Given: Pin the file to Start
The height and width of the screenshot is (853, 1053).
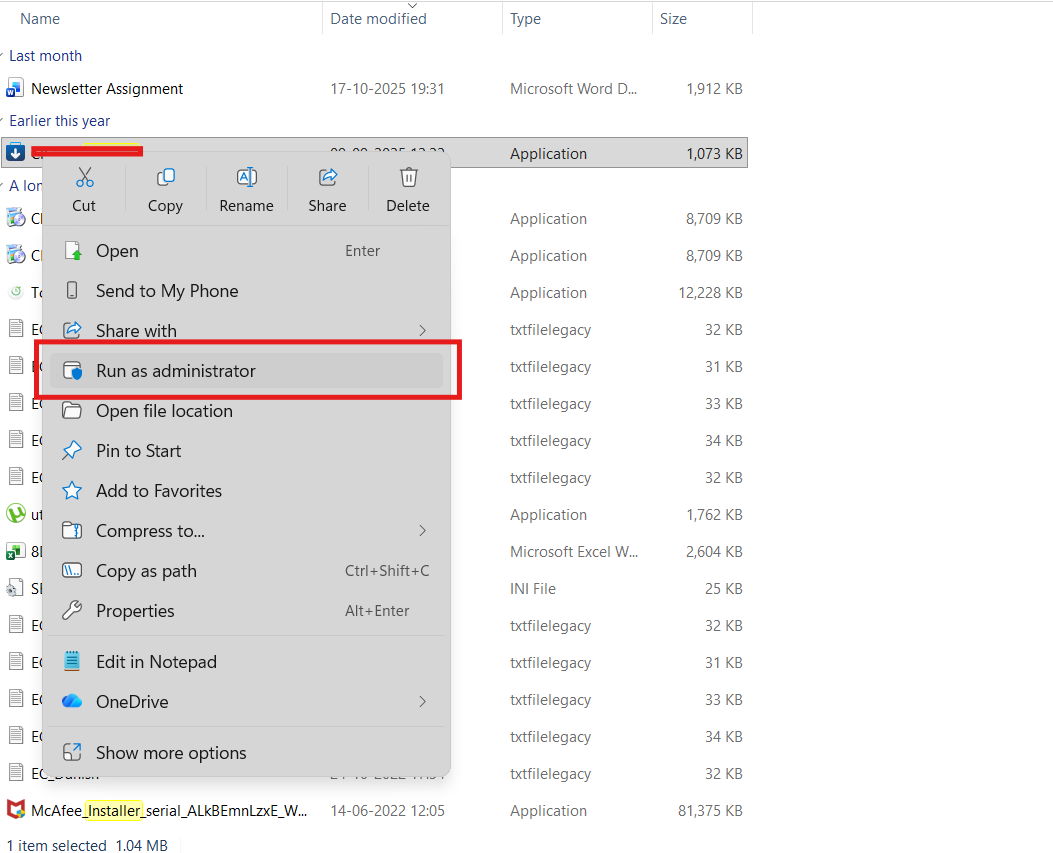Looking at the screenshot, I should (138, 451).
